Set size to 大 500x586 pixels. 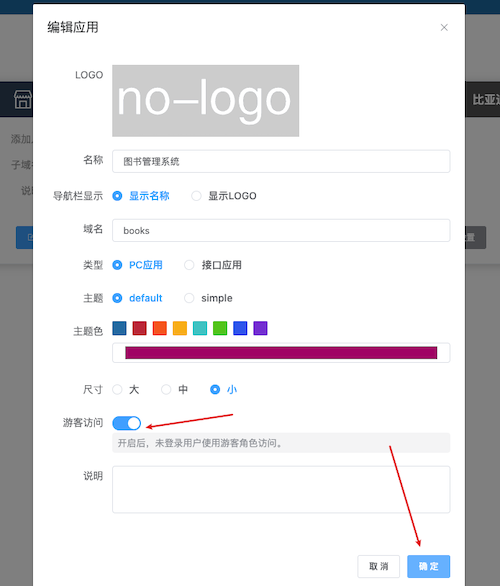click(x=126, y=389)
